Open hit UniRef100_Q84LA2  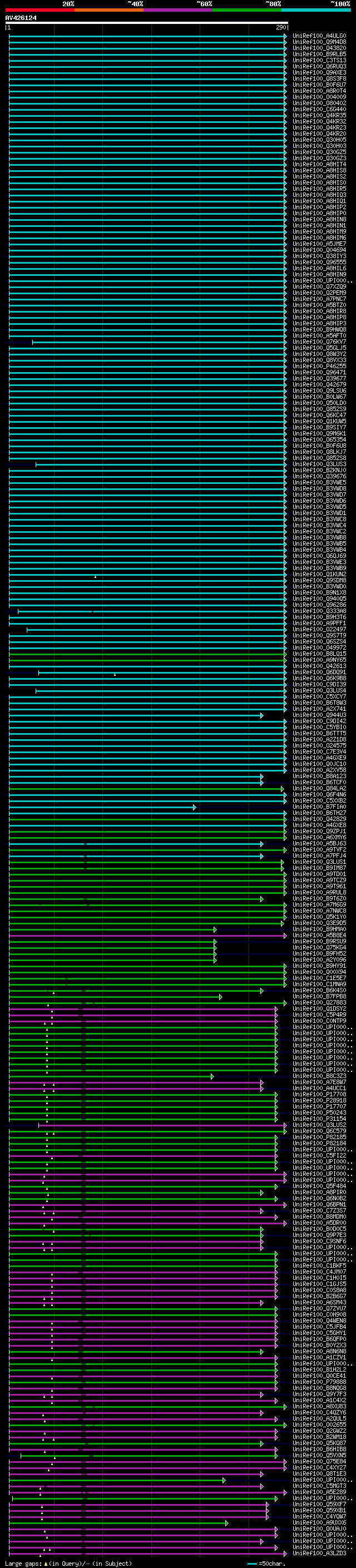click(319, 788)
